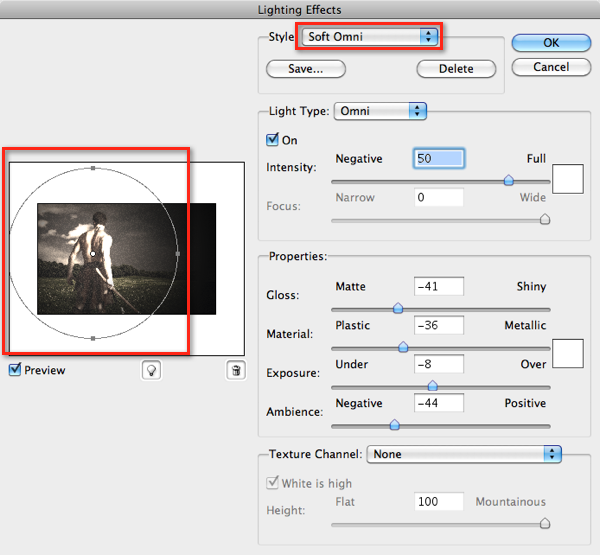Click the bottom handle of the light circle
Screen dimensions: 600x555
(x=93, y=338)
